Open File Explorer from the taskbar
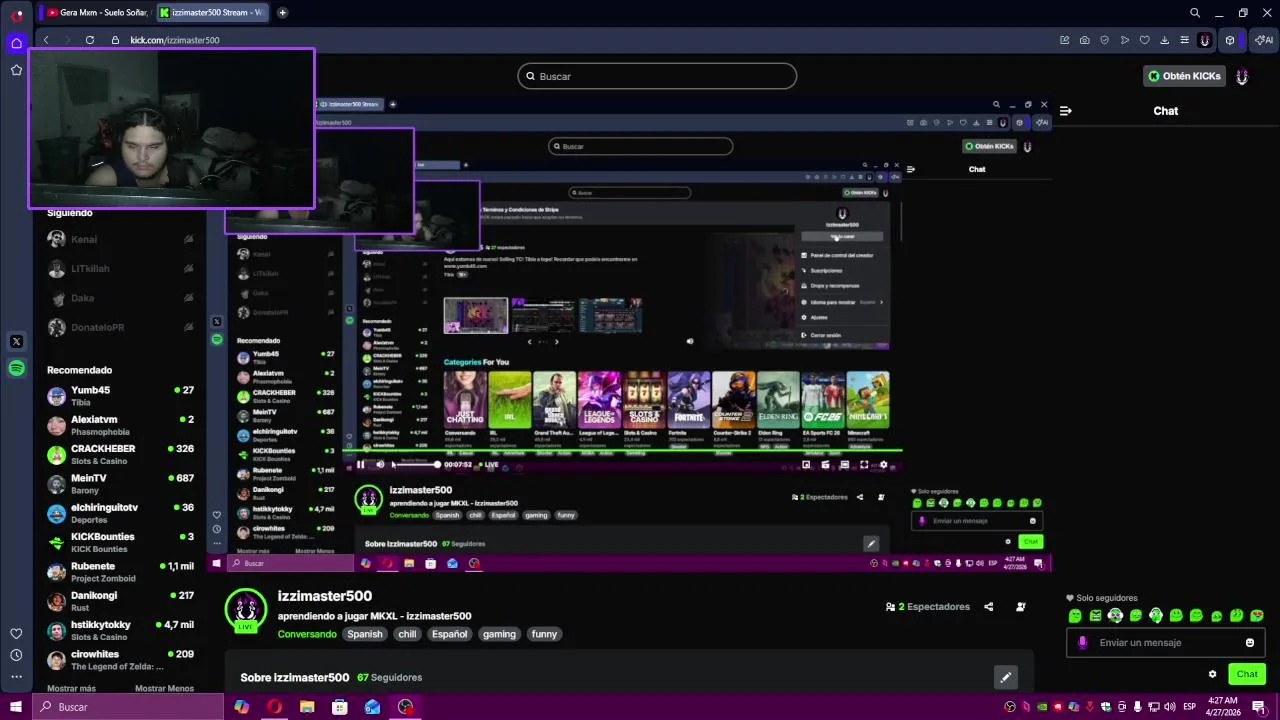 click(307, 707)
